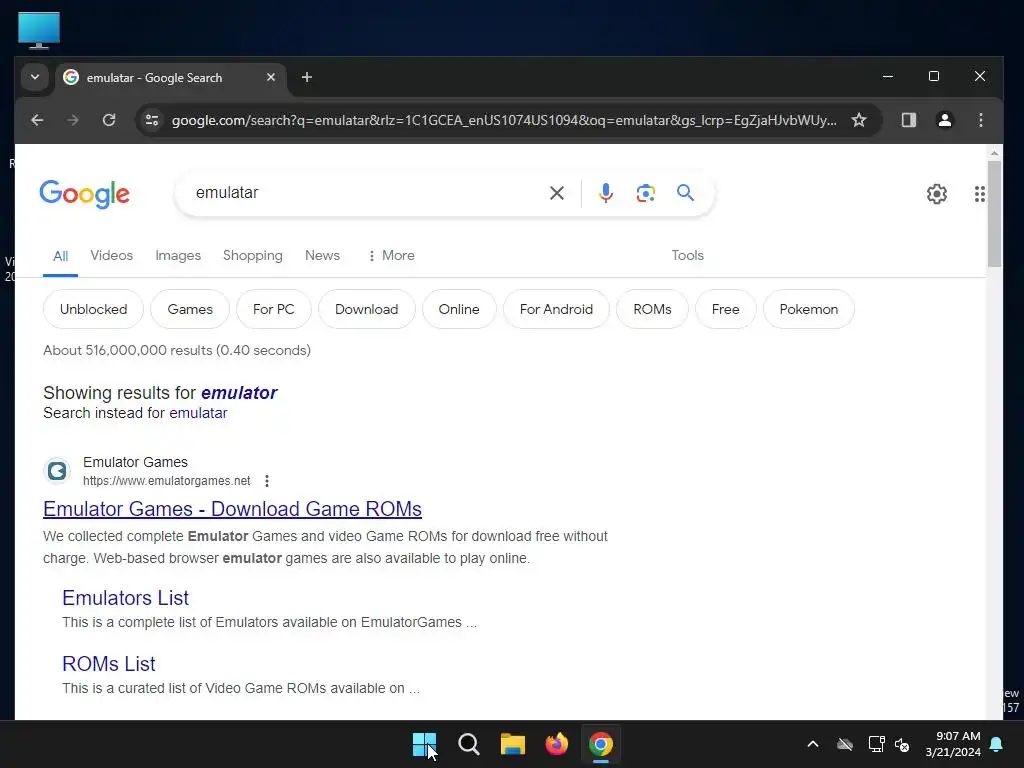1024x768 pixels.
Task: Open network status tray icon
Action: (x=876, y=744)
